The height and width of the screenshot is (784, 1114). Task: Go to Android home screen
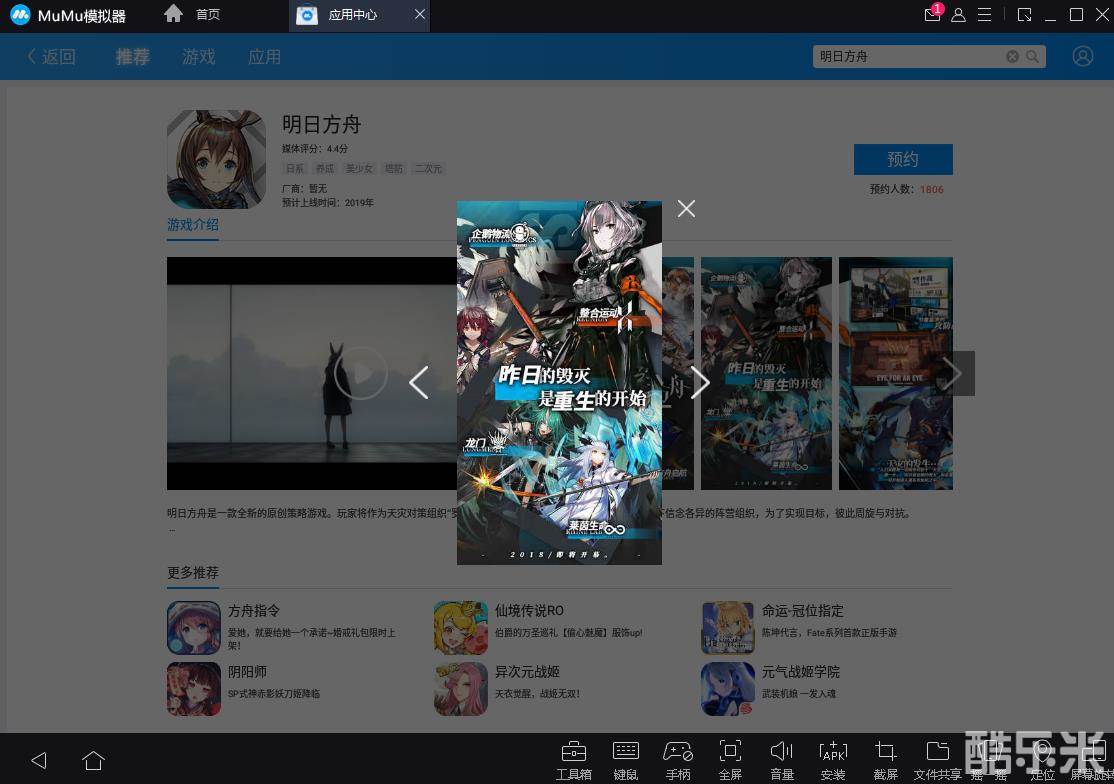(x=94, y=760)
